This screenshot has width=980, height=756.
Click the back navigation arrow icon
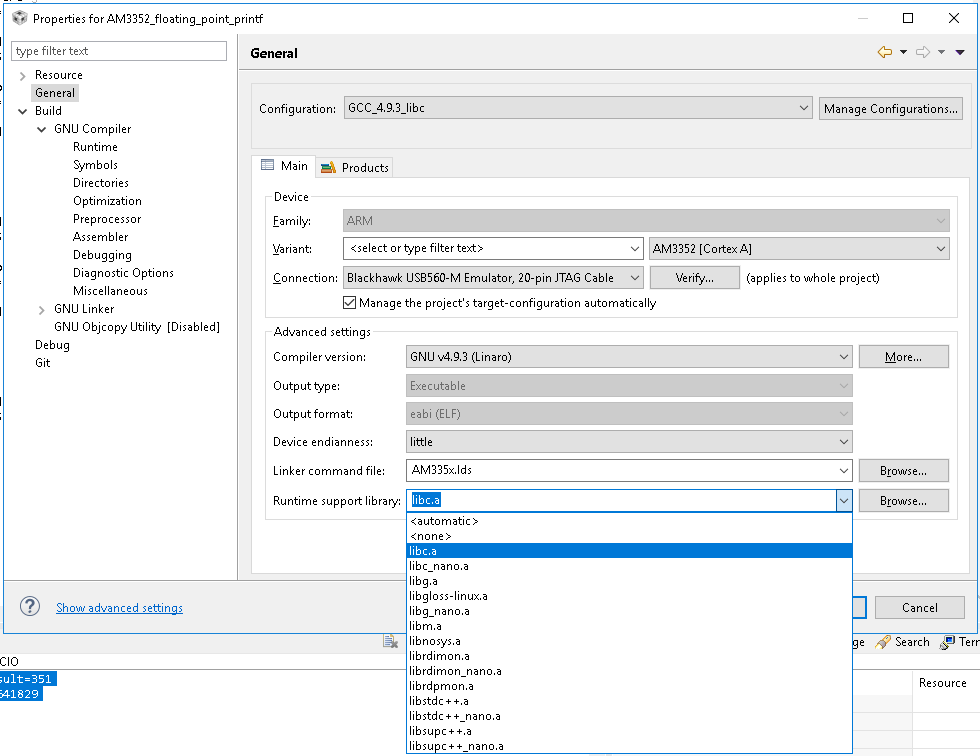point(884,53)
